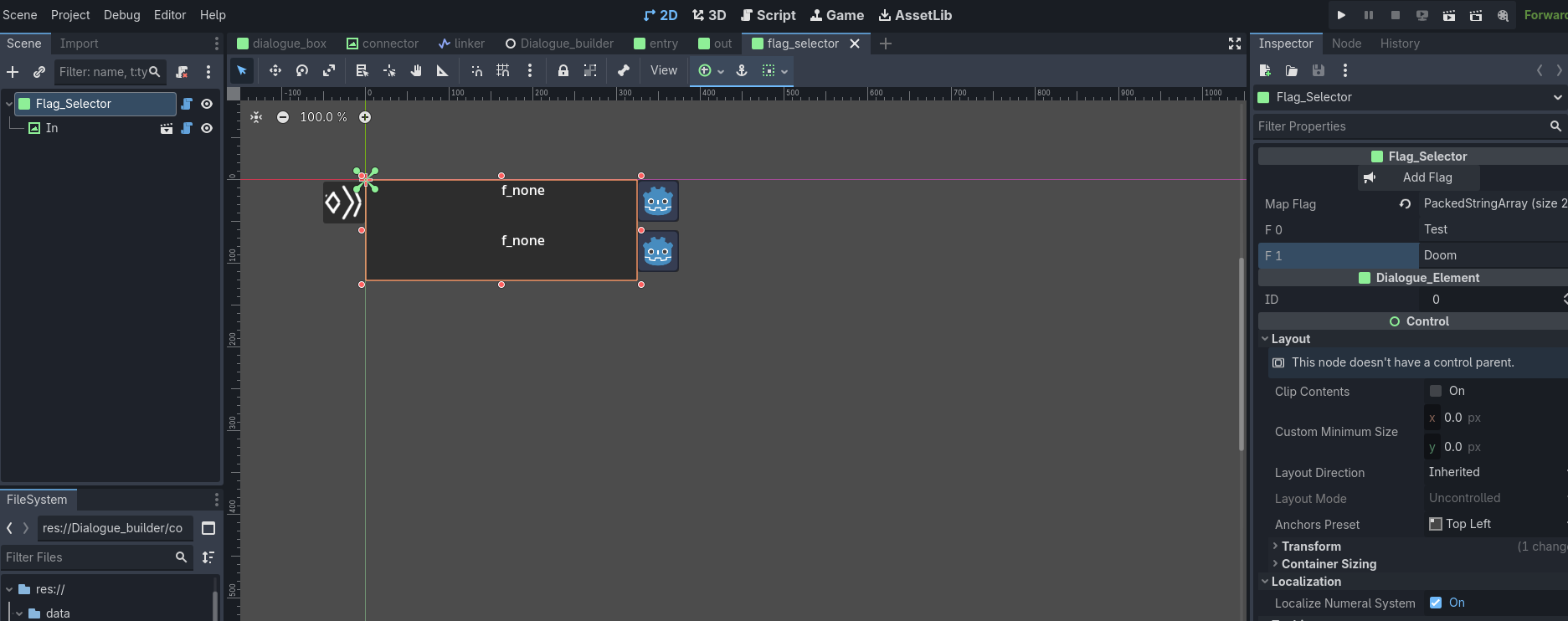
Task: Enable the Clip Contents checkbox
Action: pos(1436,391)
